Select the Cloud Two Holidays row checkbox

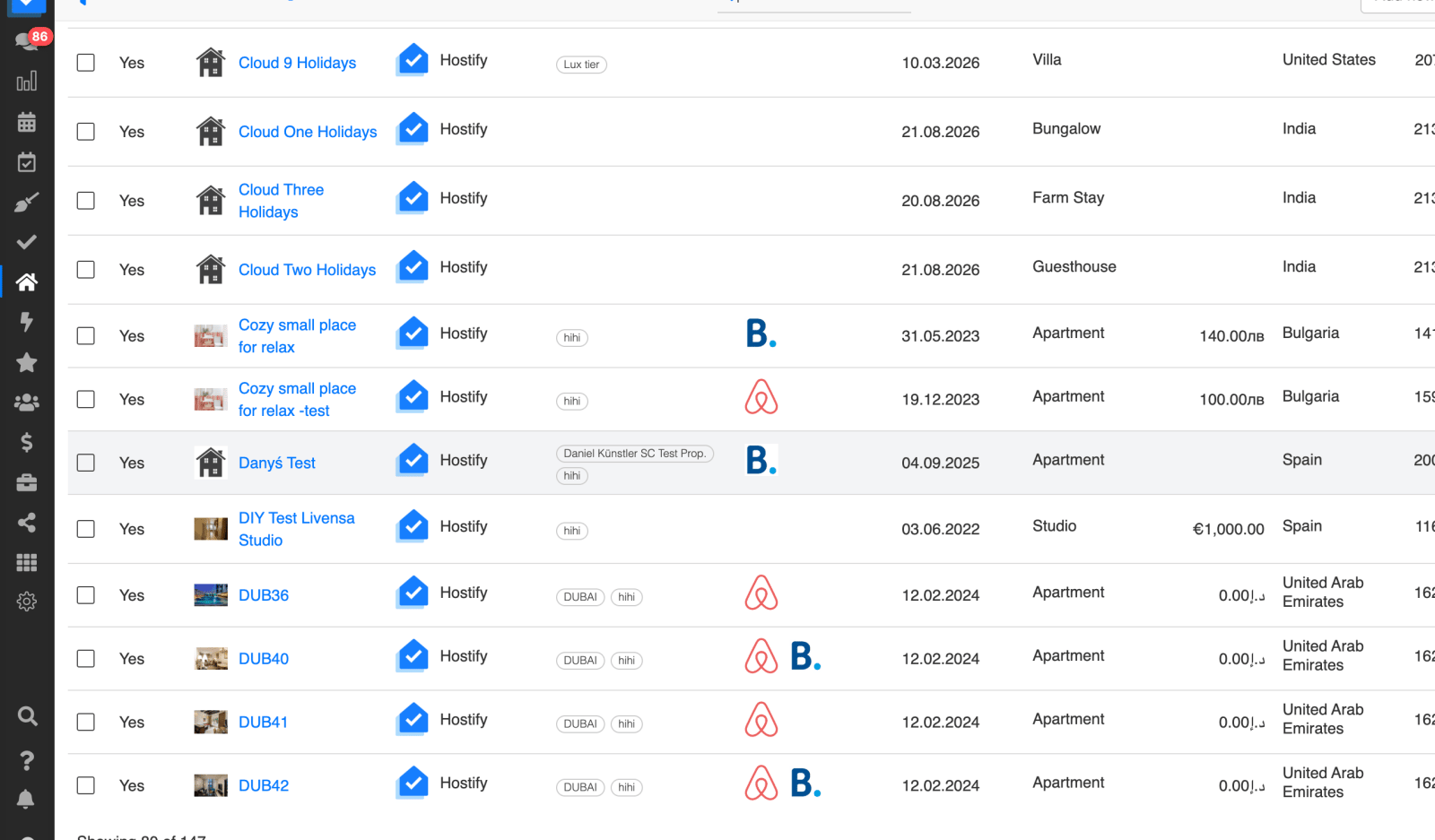86,270
